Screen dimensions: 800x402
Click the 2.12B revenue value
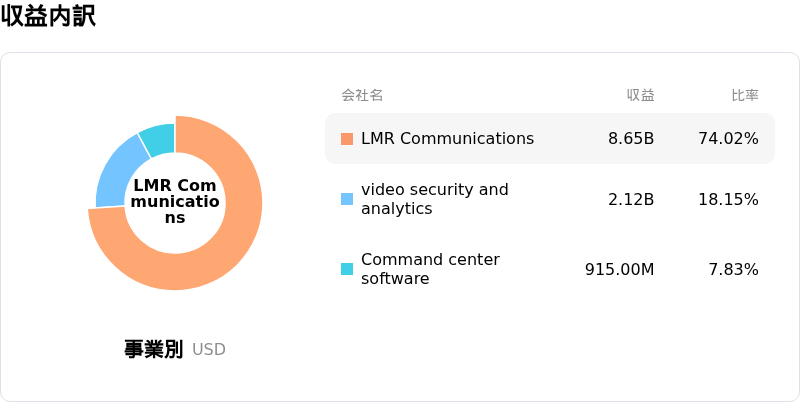coord(631,199)
